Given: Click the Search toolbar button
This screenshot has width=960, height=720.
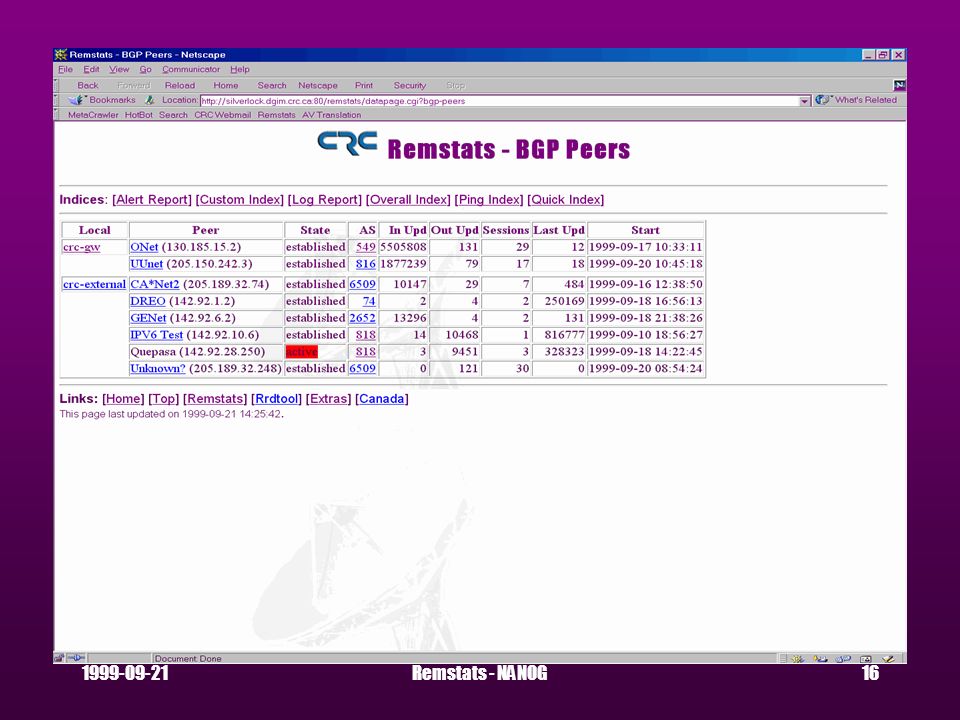Looking at the screenshot, I should coord(271,85).
